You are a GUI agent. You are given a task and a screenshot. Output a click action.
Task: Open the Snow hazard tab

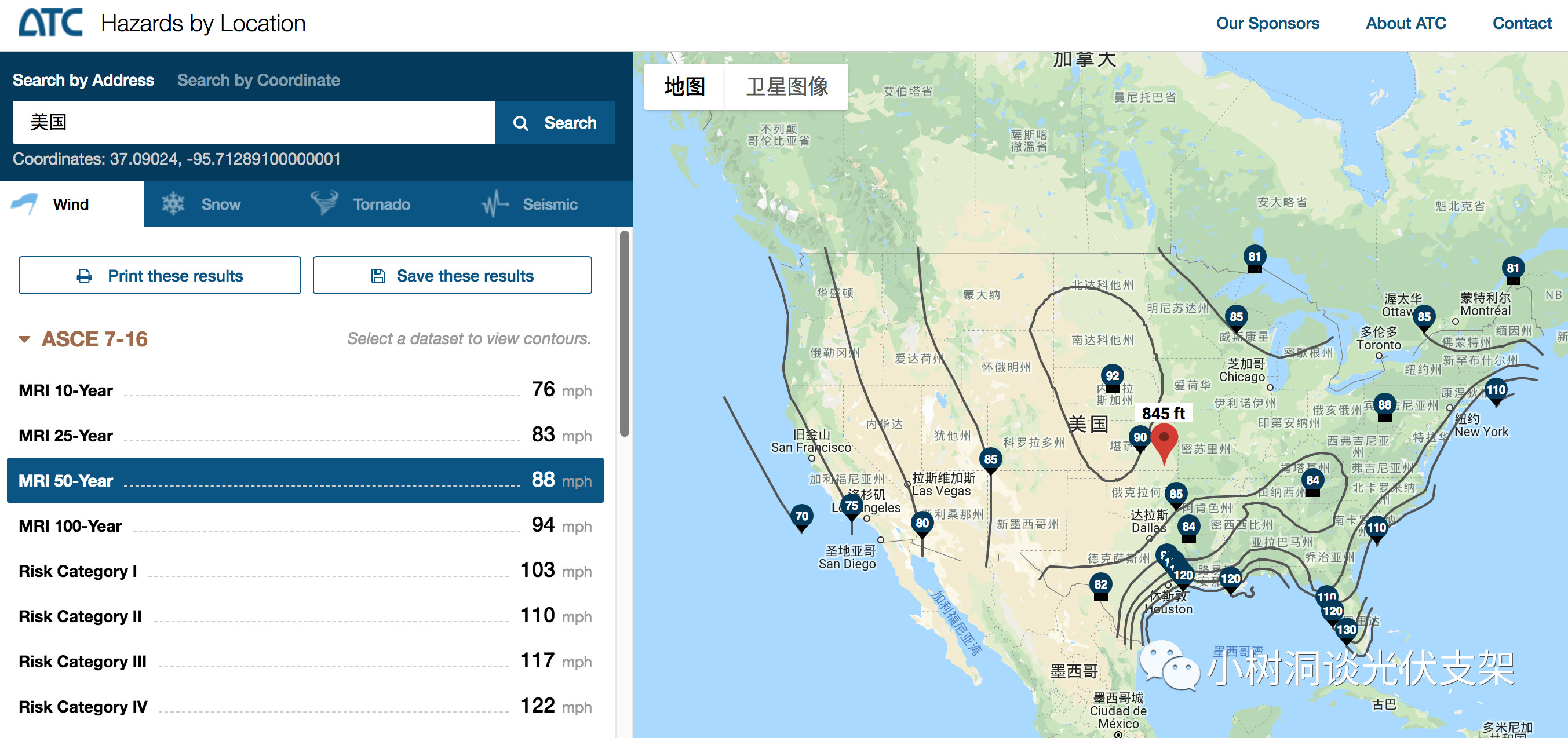(x=202, y=204)
